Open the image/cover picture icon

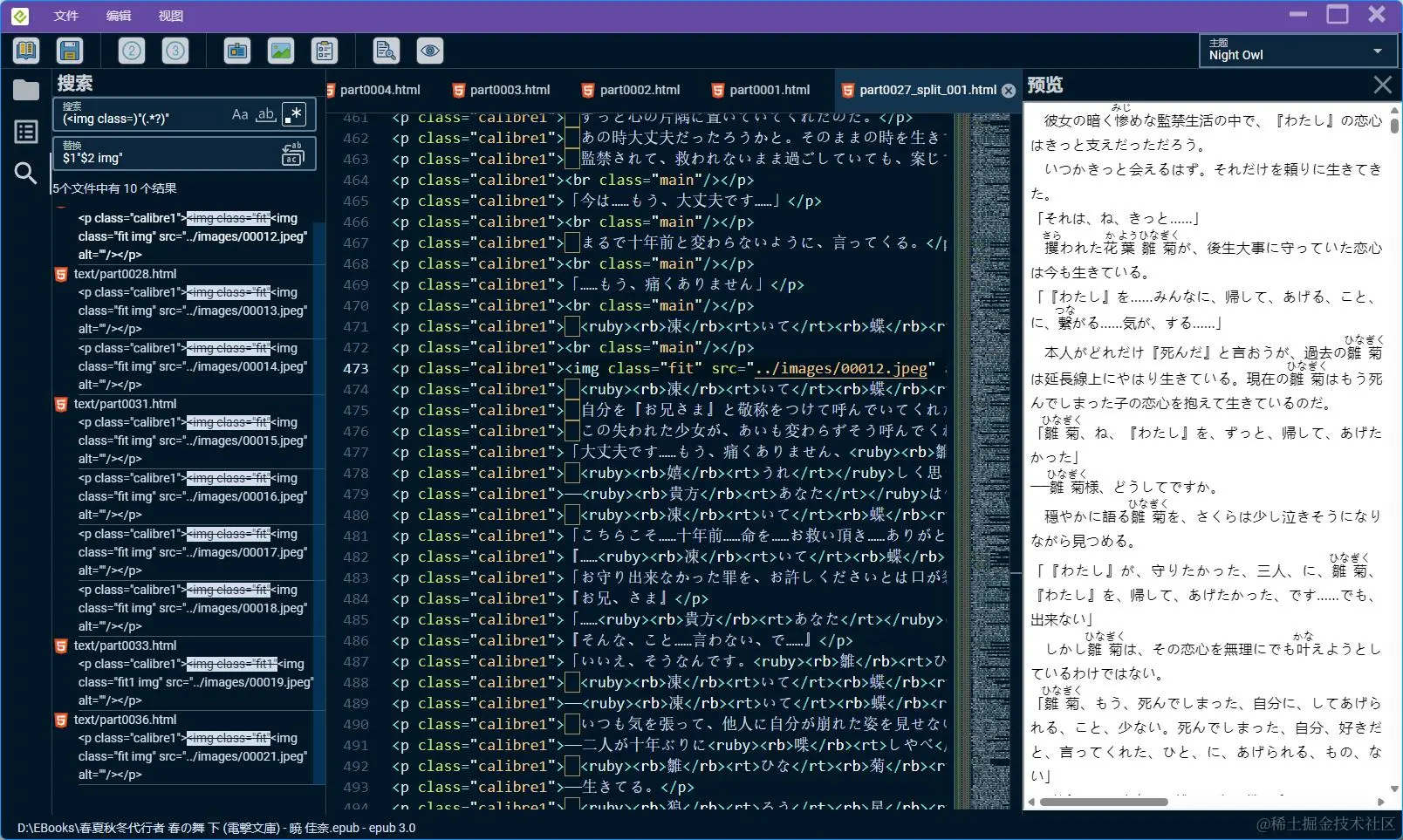tap(281, 51)
